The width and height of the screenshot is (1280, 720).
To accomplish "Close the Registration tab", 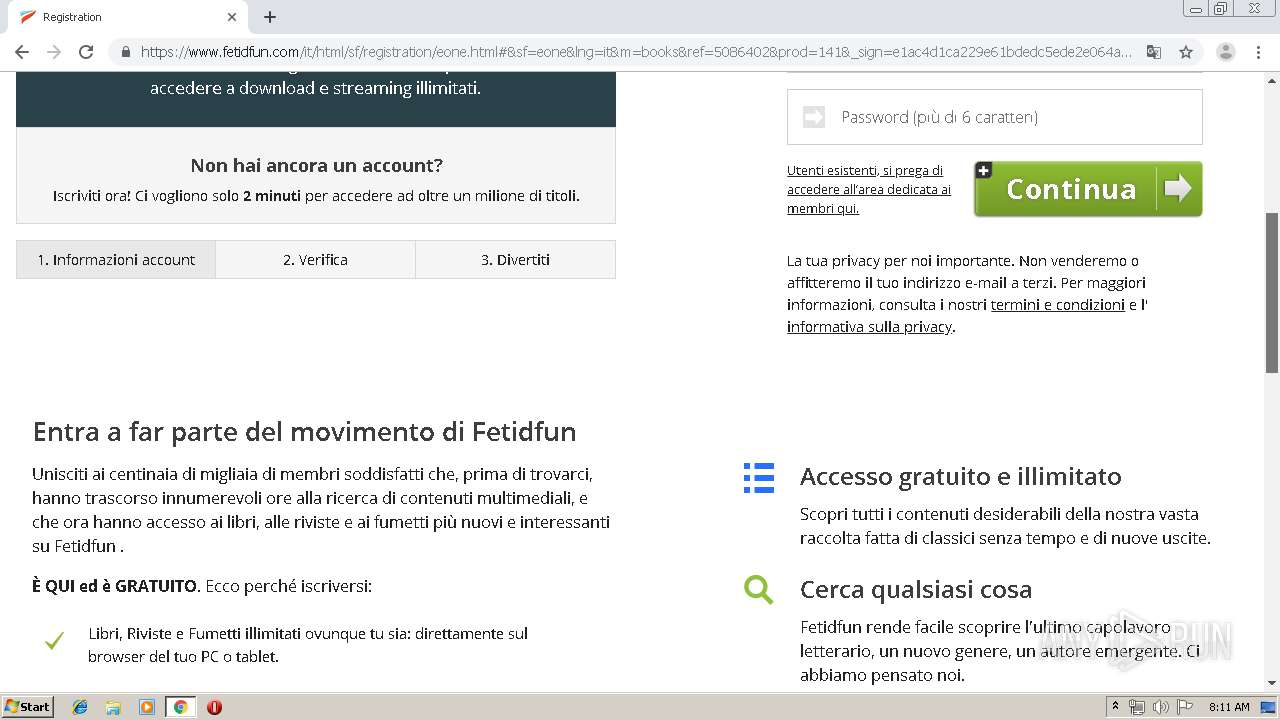I will tap(232, 17).
